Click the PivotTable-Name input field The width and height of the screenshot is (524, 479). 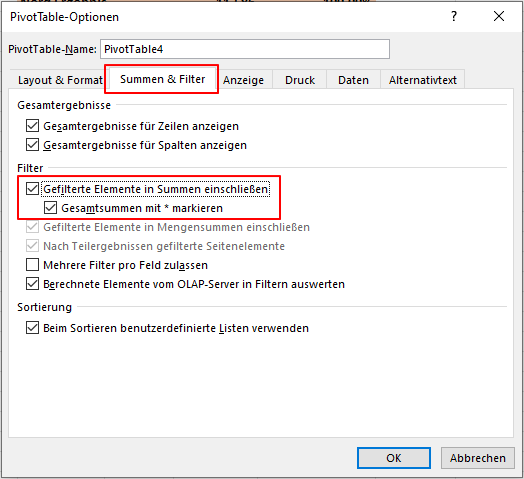pos(245,49)
